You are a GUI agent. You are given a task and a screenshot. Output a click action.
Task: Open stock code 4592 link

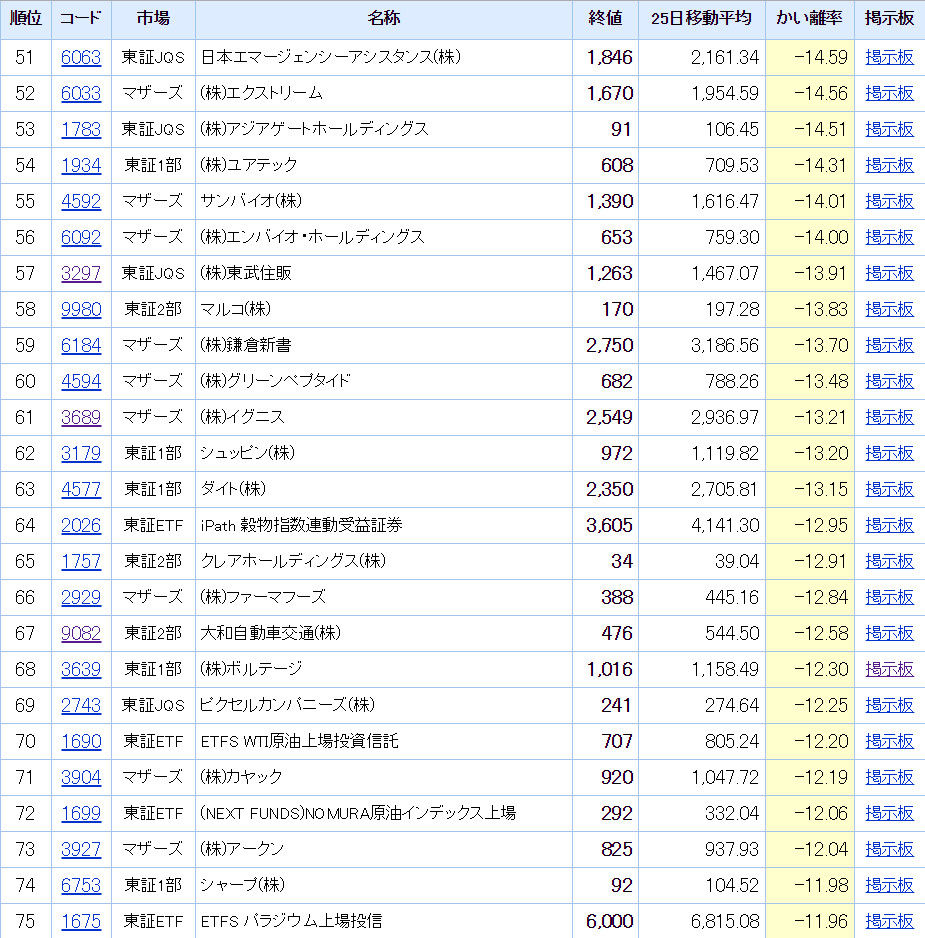click(81, 201)
